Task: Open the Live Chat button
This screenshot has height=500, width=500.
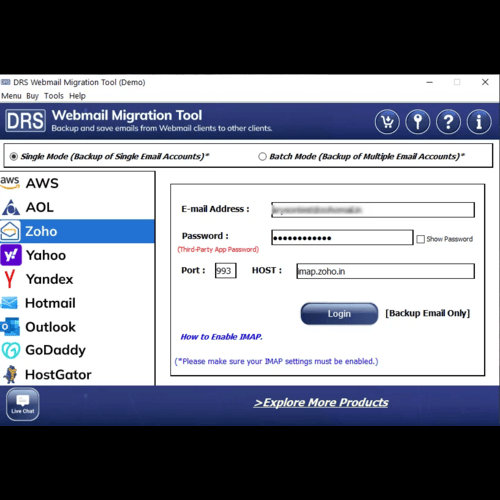Action: pyautogui.click(x=22, y=404)
